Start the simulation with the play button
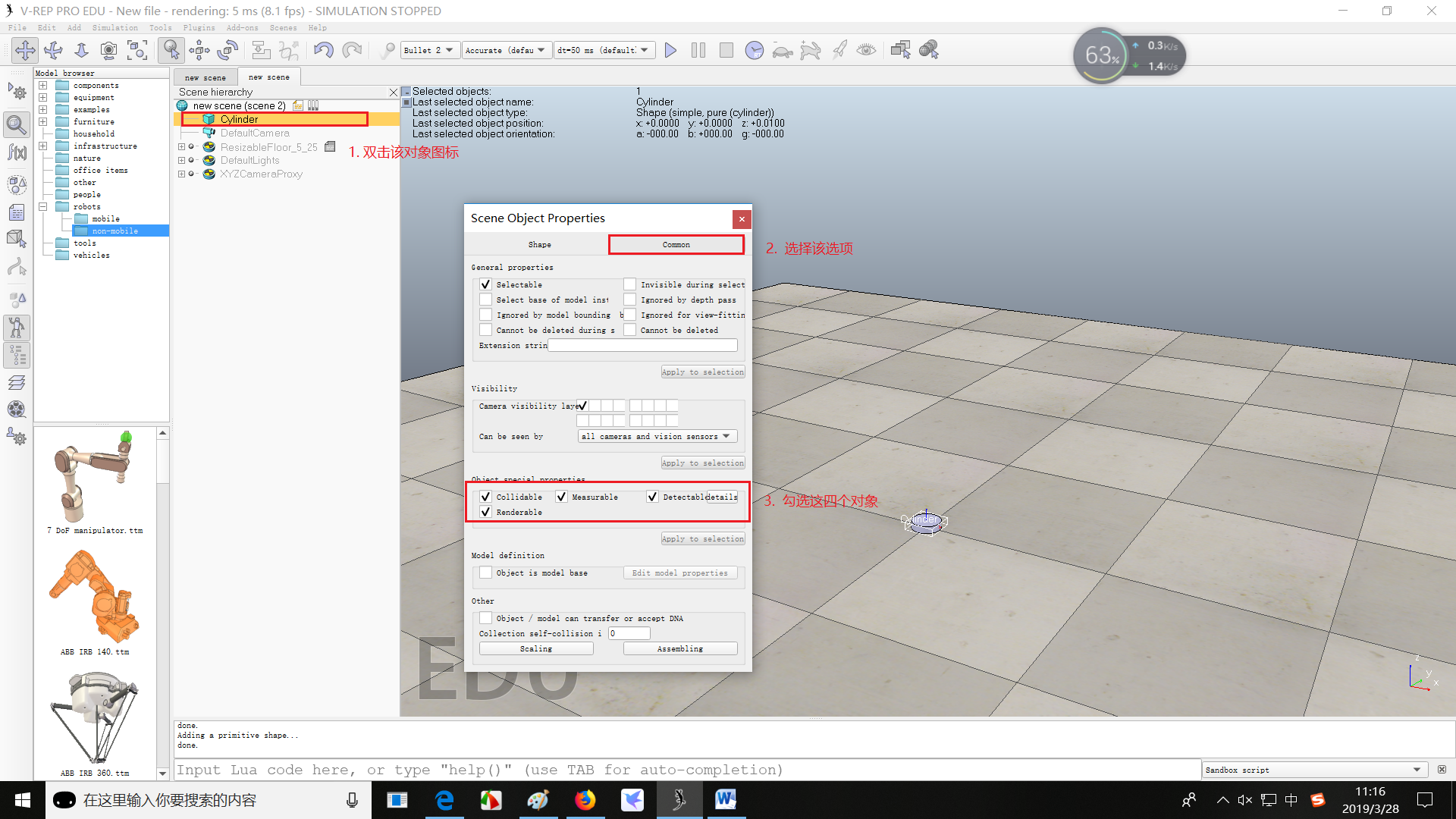The width and height of the screenshot is (1456, 819). pos(670,50)
